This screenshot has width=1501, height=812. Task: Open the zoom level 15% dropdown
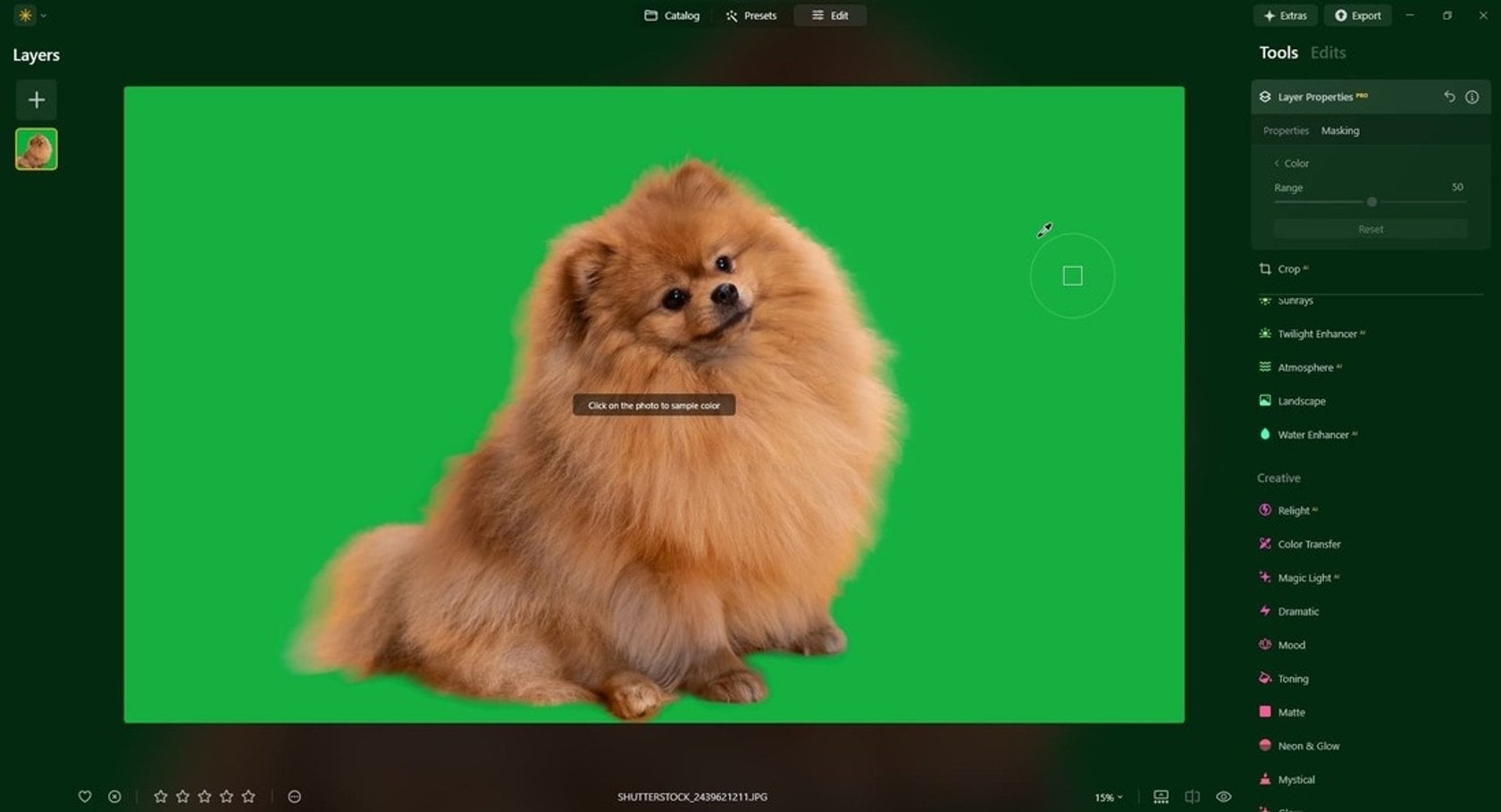[1108, 796]
